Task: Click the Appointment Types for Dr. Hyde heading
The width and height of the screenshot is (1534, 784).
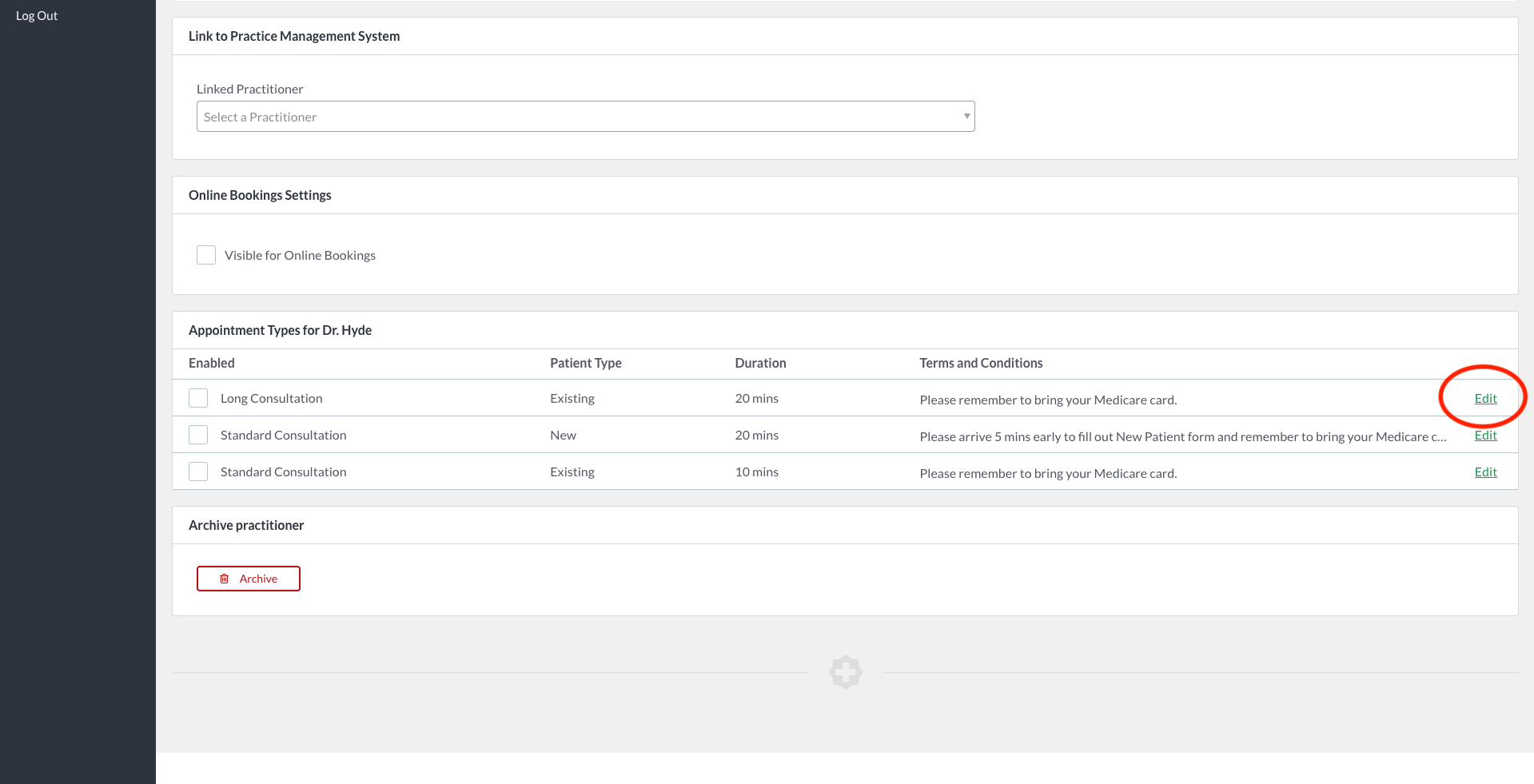Action: 280,330
